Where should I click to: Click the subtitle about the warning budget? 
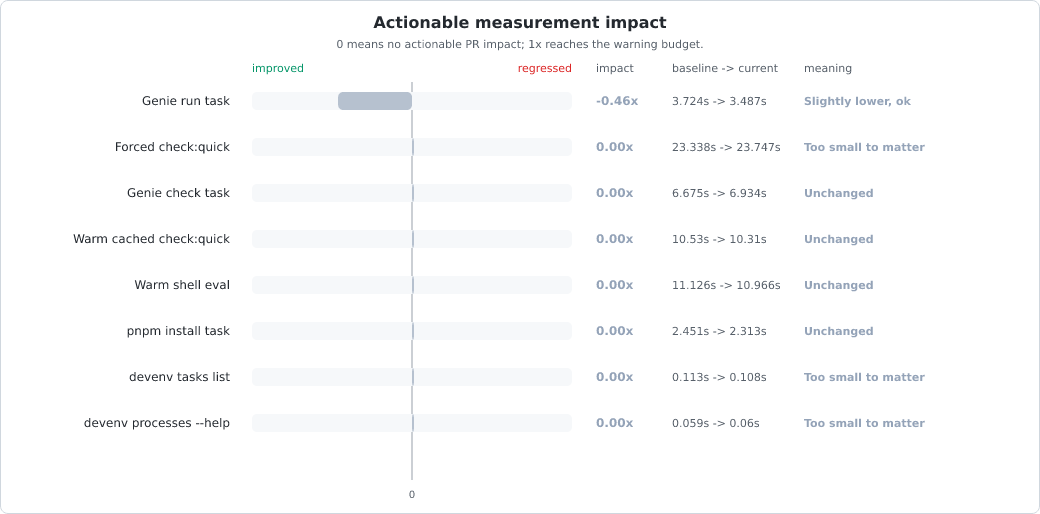pos(519,44)
